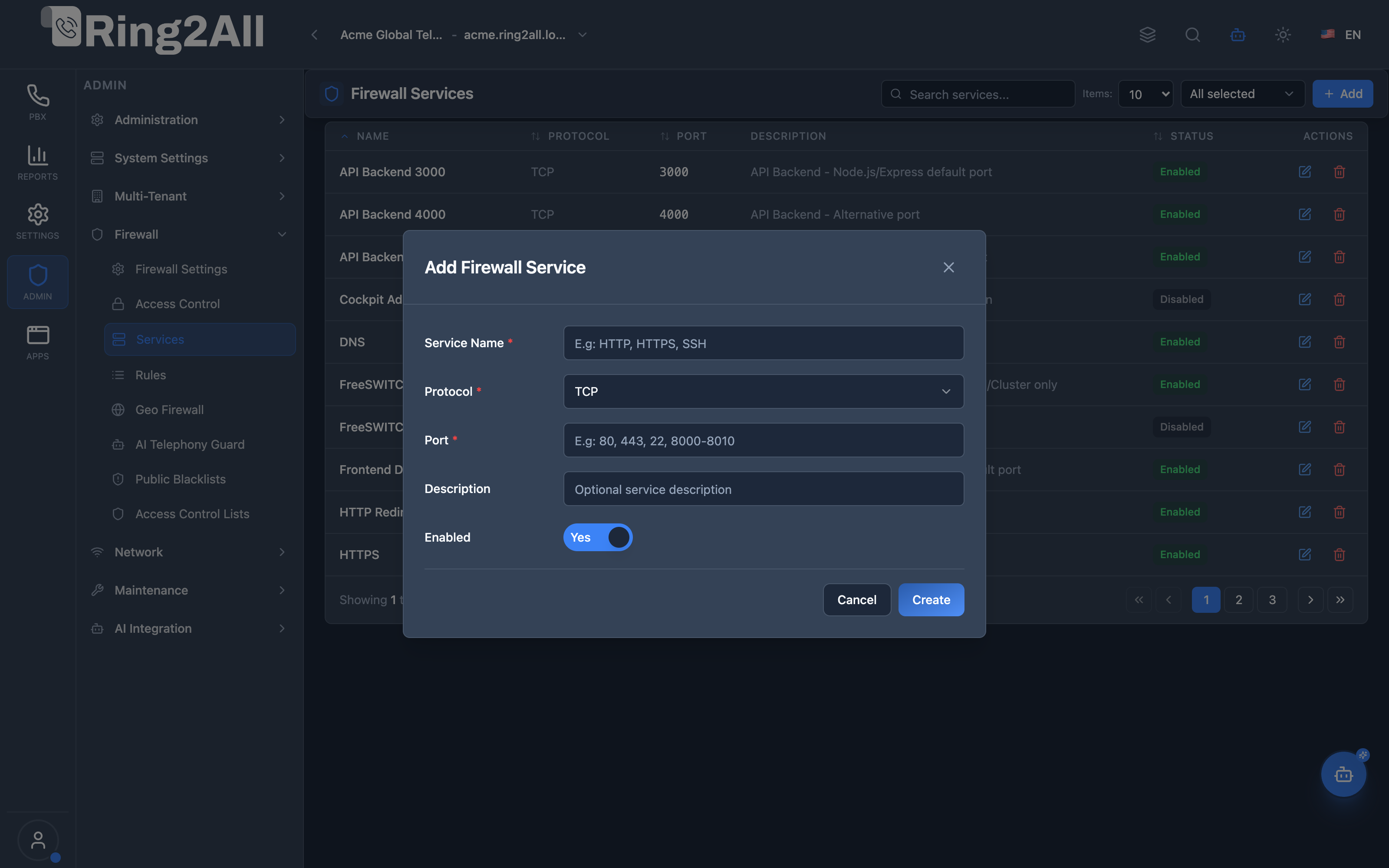This screenshot has height=868, width=1389.
Task: Open the Items per page dropdown
Action: click(x=1145, y=94)
